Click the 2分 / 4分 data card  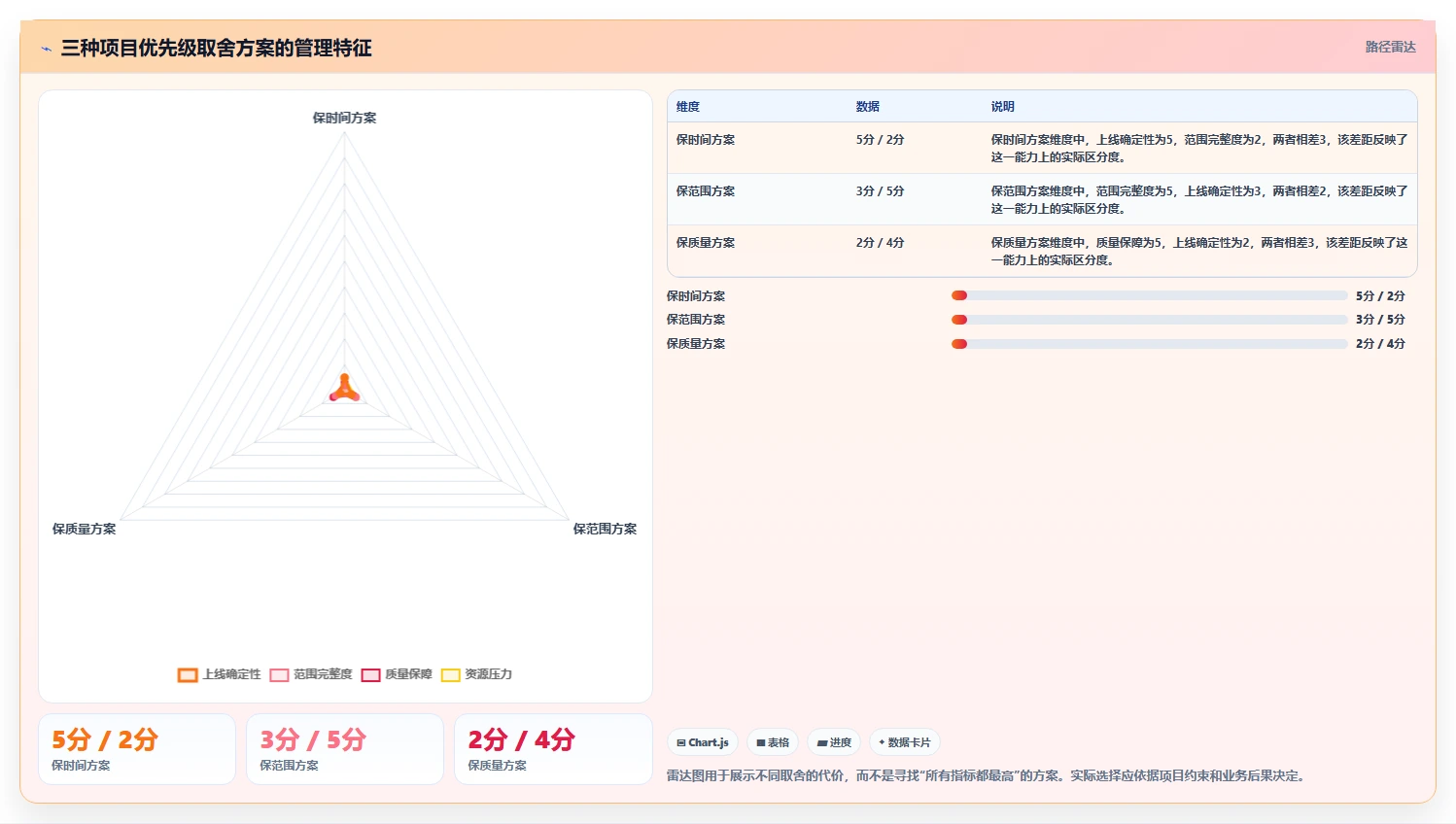pyautogui.click(x=553, y=749)
